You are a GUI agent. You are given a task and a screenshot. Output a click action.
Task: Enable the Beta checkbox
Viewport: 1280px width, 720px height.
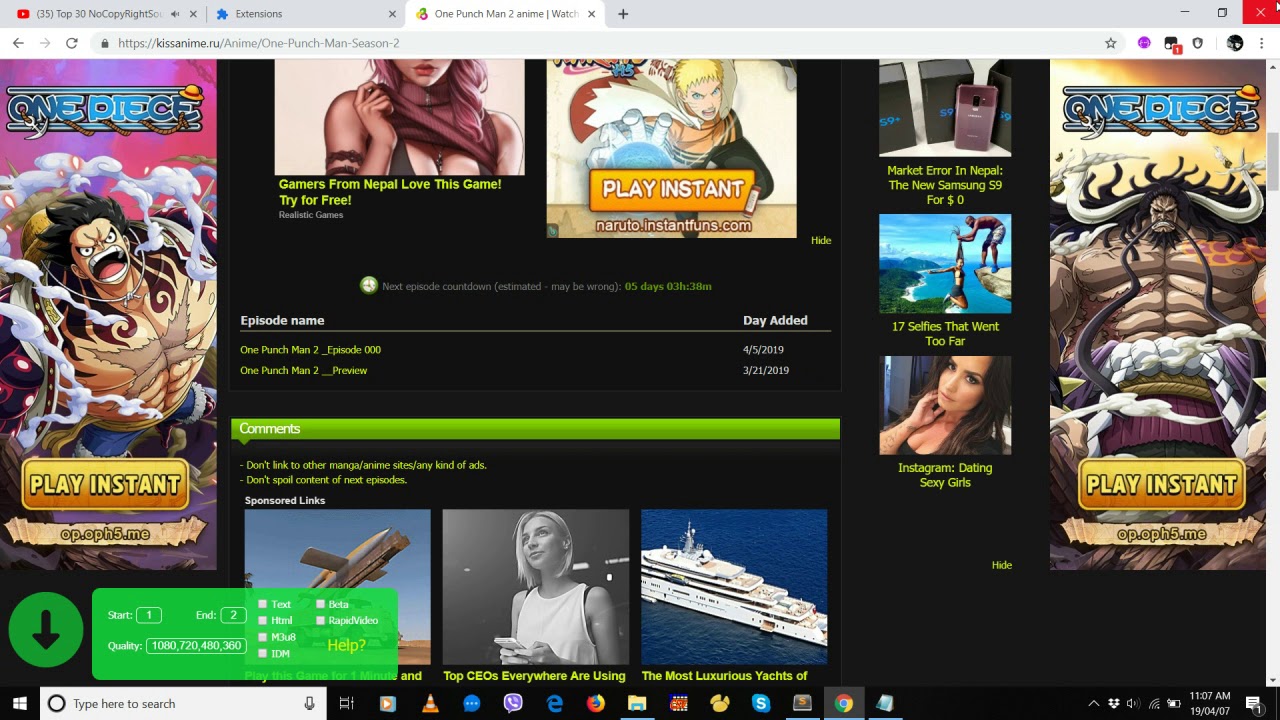(321, 604)
